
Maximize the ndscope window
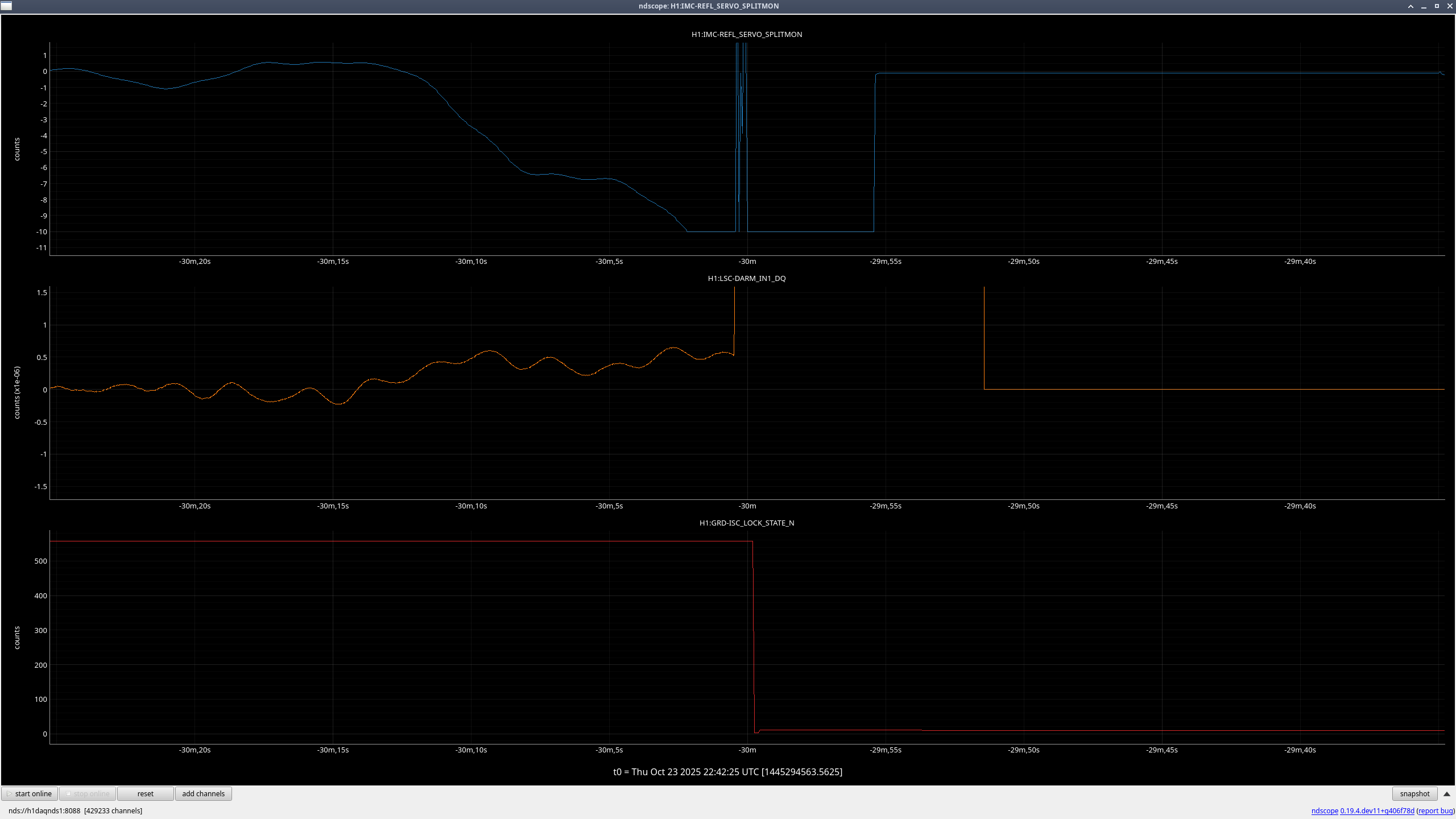[x=1437, y=6]
